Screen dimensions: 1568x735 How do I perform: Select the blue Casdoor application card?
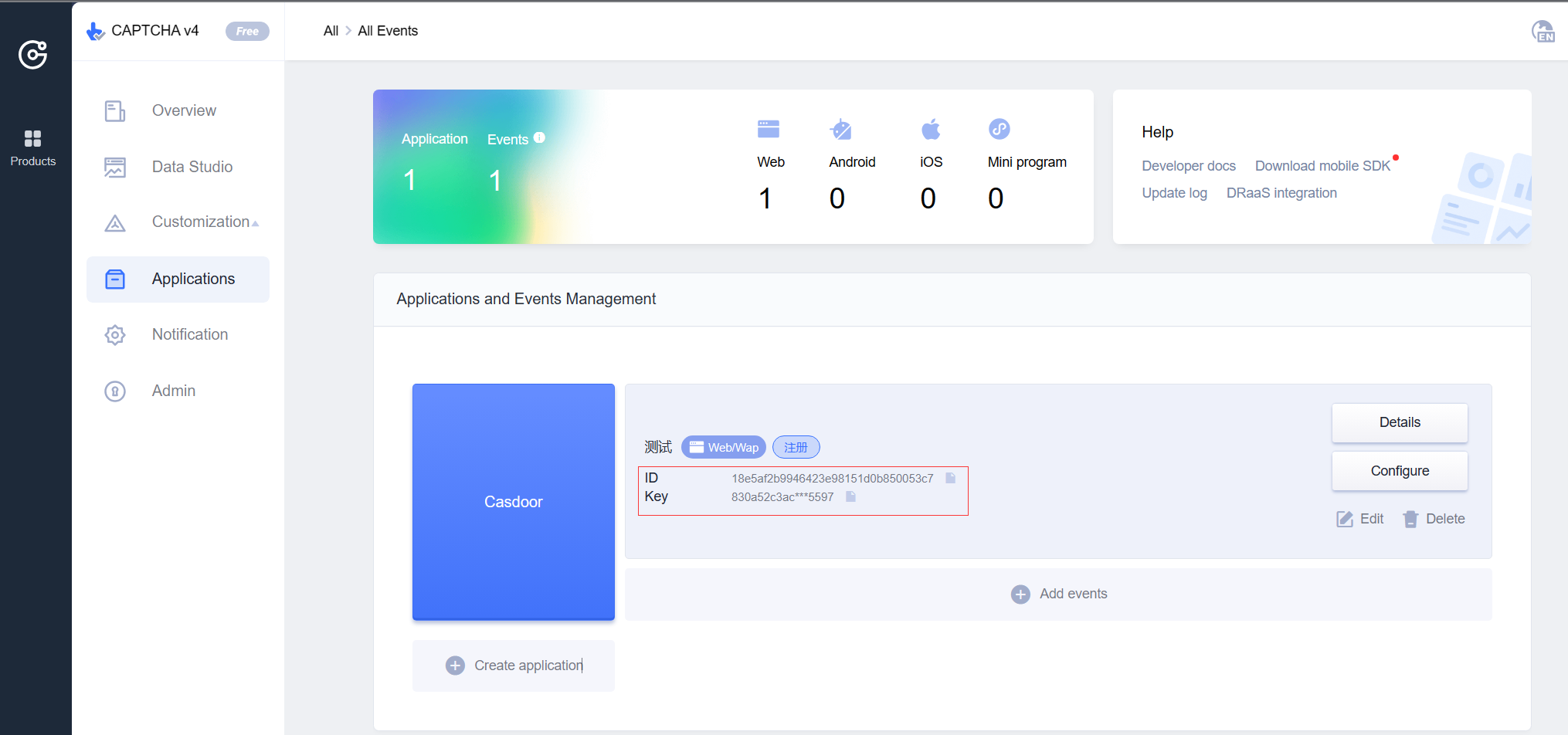coord(513,502)
